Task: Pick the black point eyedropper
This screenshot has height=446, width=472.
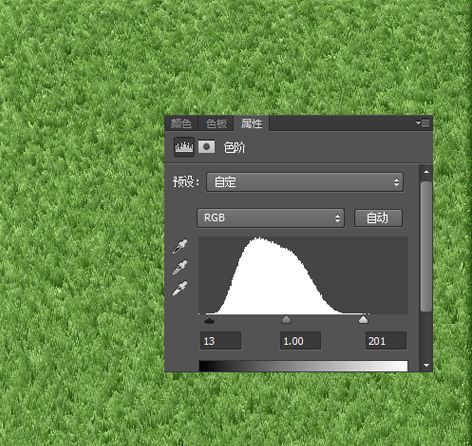Action: click(x=180, y=247)
